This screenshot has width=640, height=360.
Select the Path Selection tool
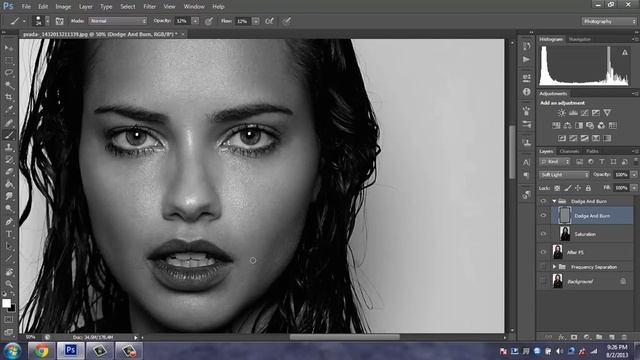9,247
